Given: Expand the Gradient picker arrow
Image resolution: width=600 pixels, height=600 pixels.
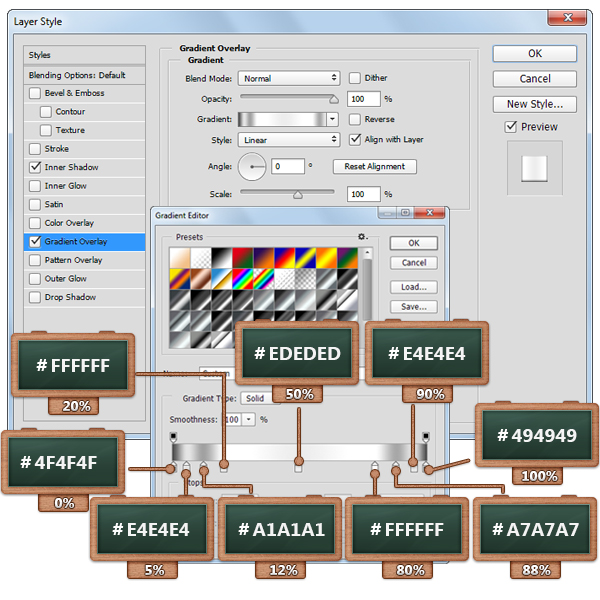Looking at the screenshot, I should [x=335, y=119].
